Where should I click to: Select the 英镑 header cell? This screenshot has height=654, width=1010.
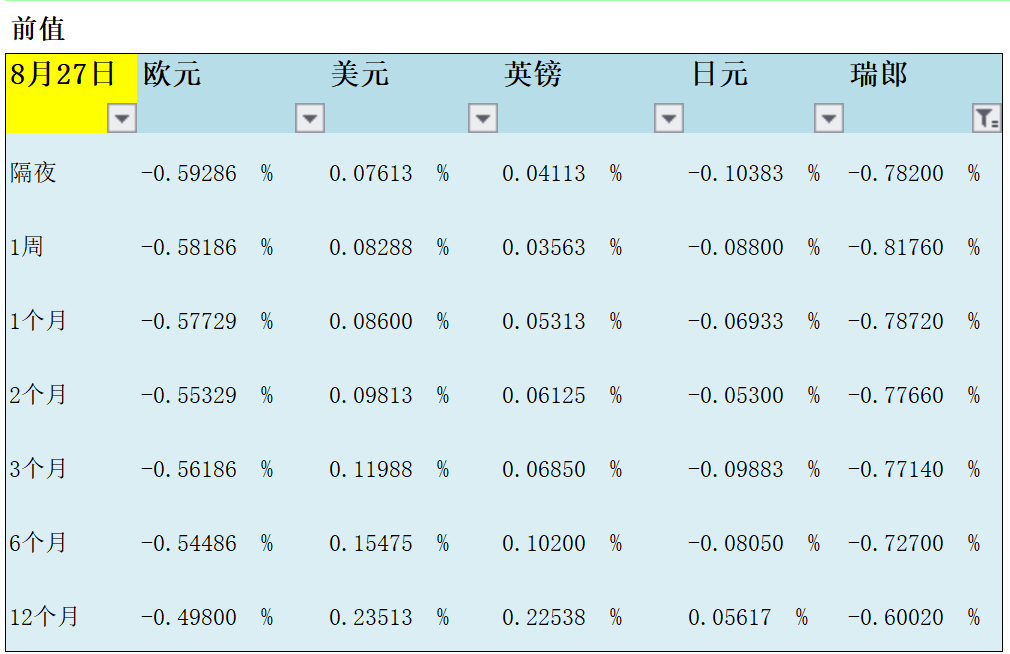click(533, 75)
